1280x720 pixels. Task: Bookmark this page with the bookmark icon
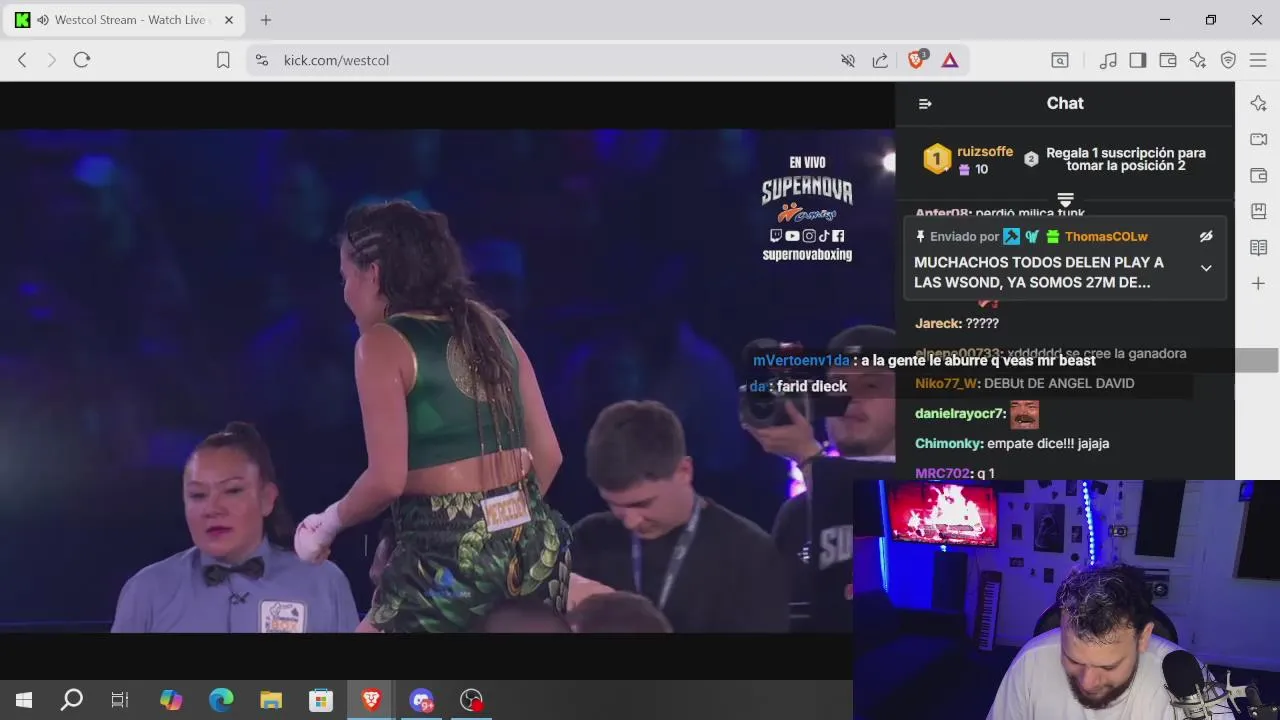(x=223, y=60)
